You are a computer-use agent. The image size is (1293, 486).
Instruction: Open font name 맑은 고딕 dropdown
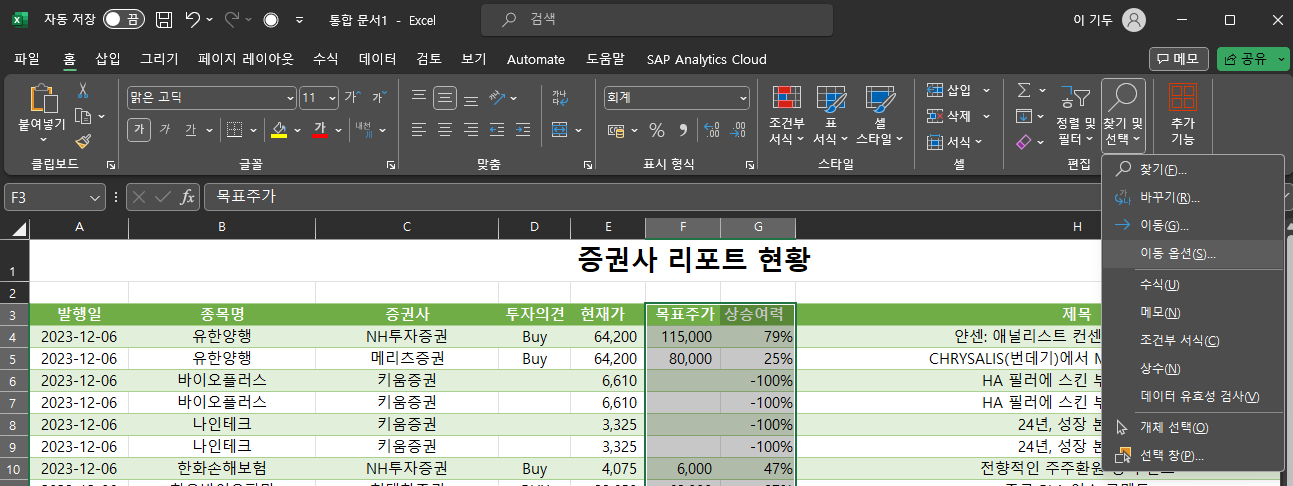coord(290,98)
